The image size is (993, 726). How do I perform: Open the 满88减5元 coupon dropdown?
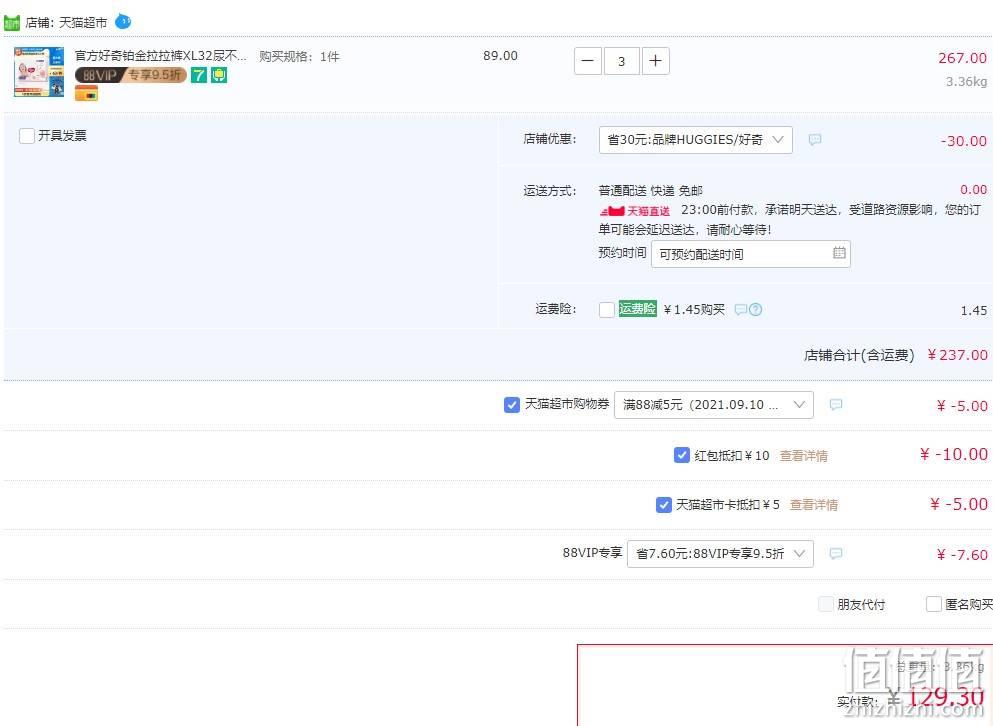[714, 404]
